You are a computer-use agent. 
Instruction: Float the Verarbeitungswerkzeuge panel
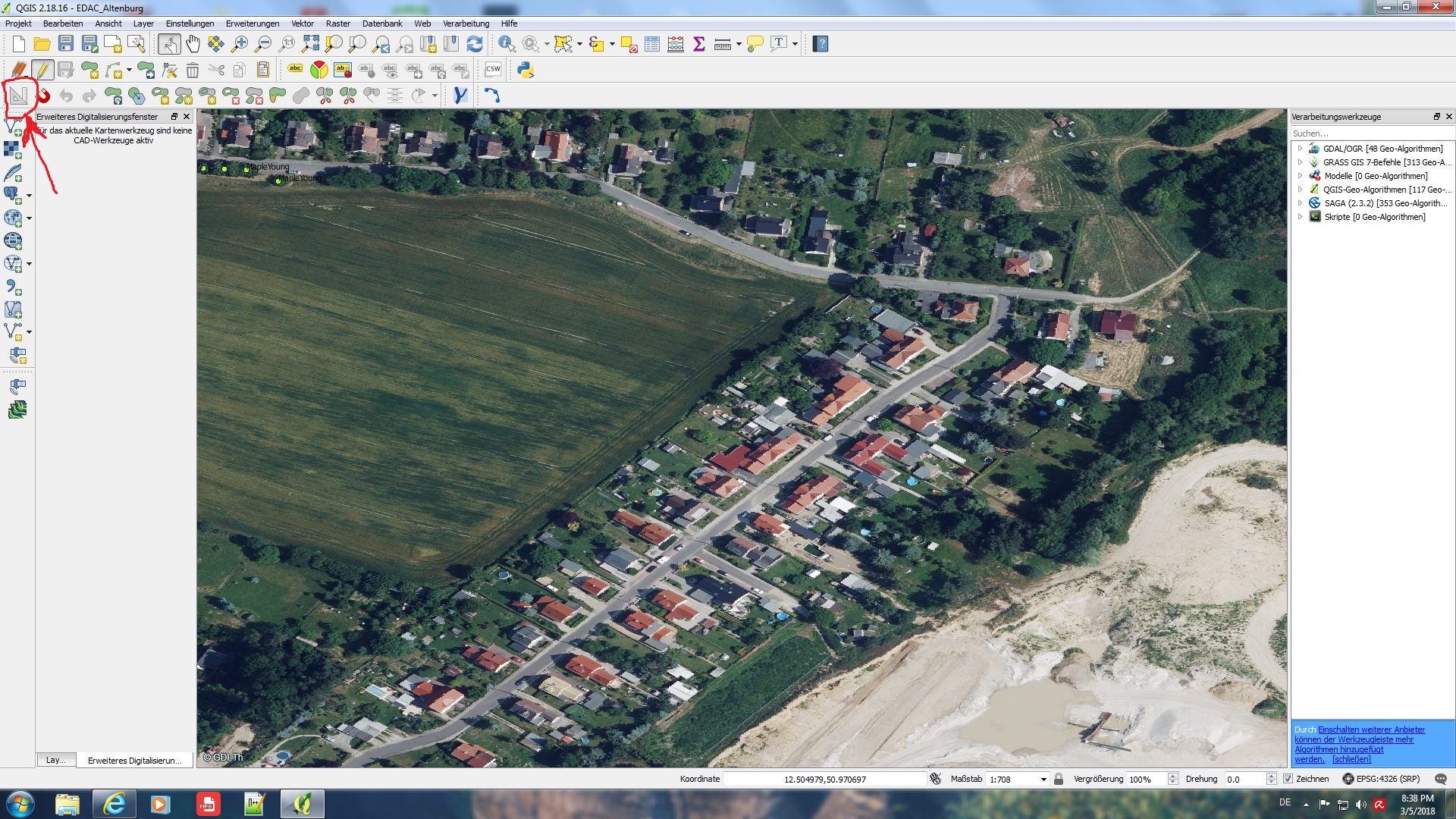(1436, 117)
